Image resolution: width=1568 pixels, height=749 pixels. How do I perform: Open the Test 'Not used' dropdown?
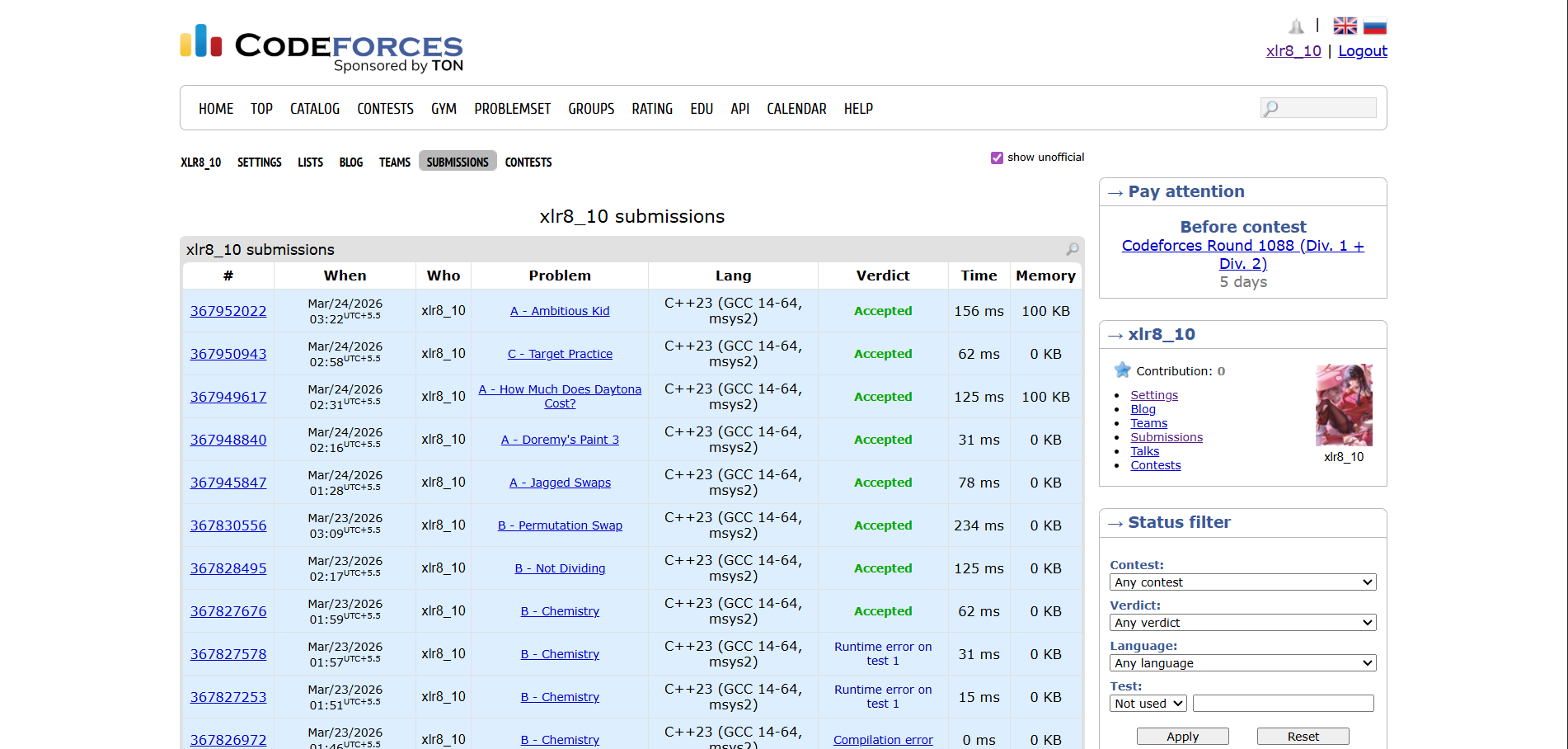[1148, 704]
